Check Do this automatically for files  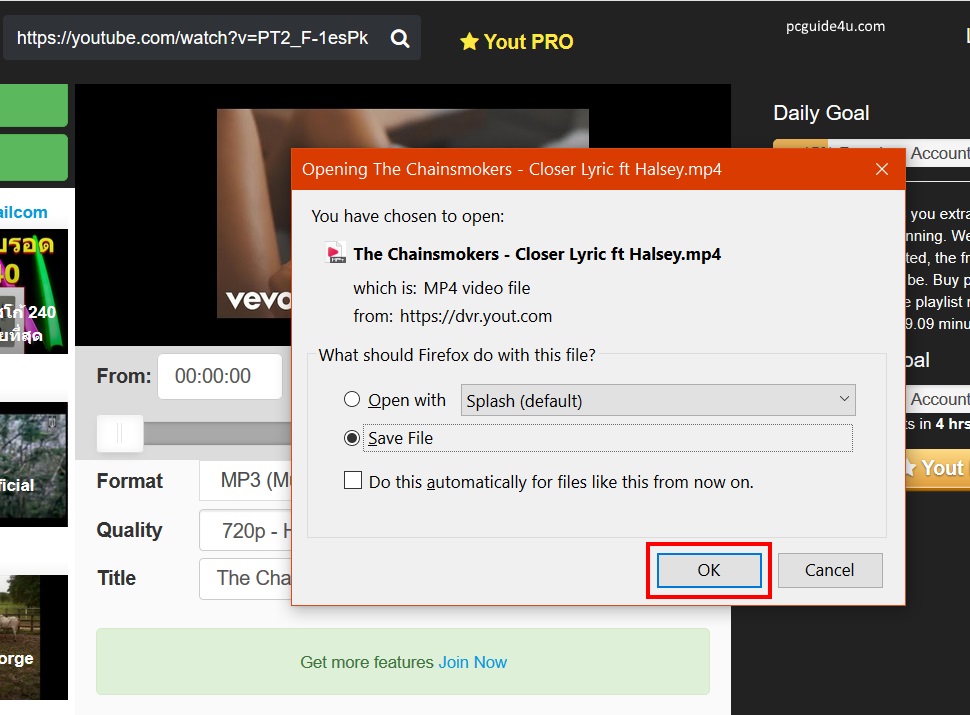pos(353,481)
